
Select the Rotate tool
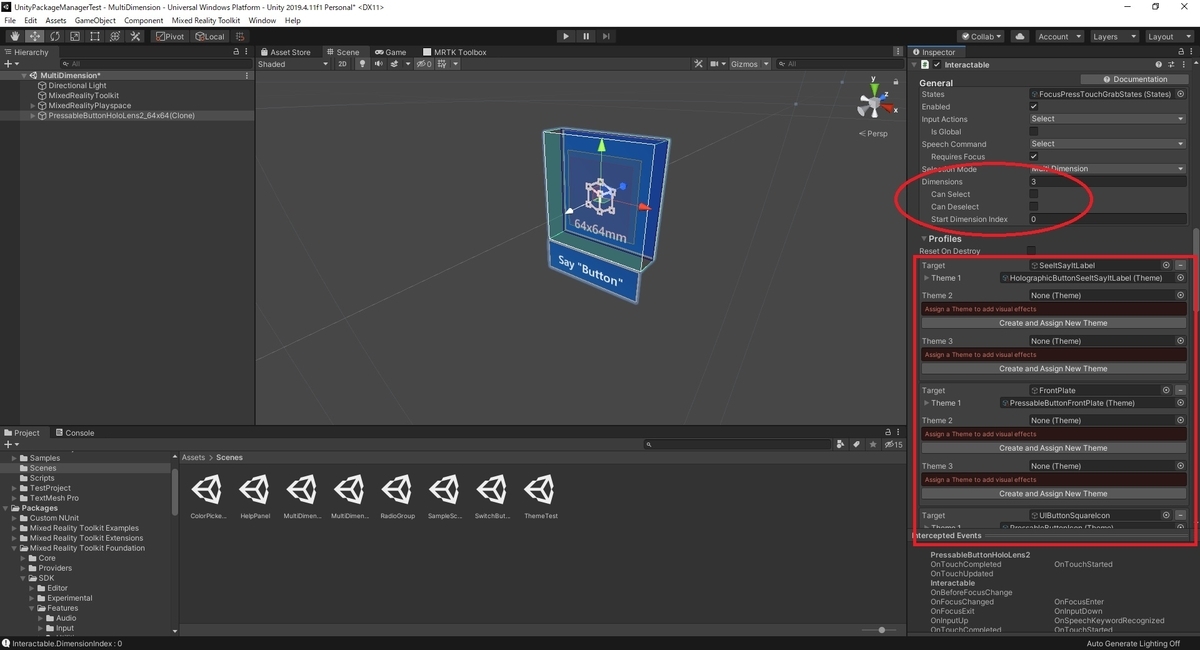click(54, 36)
